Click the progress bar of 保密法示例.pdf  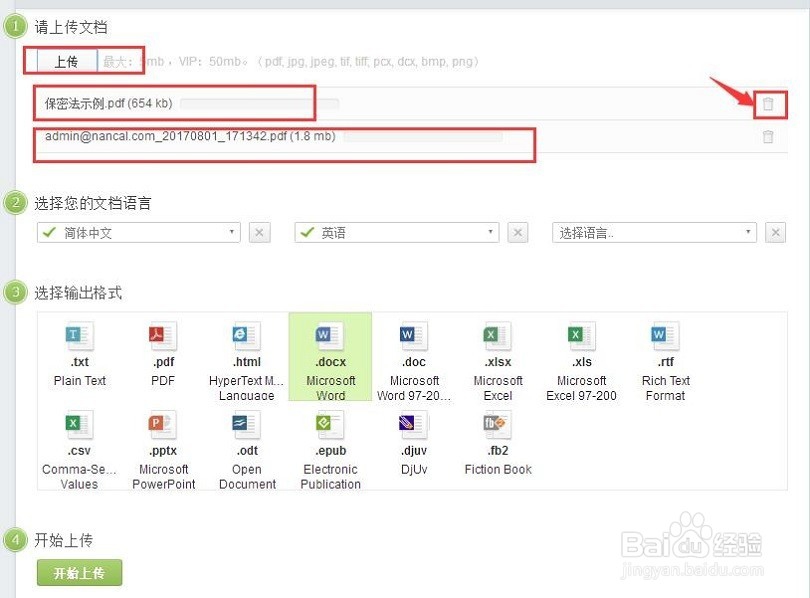click(x=260, y=104)
